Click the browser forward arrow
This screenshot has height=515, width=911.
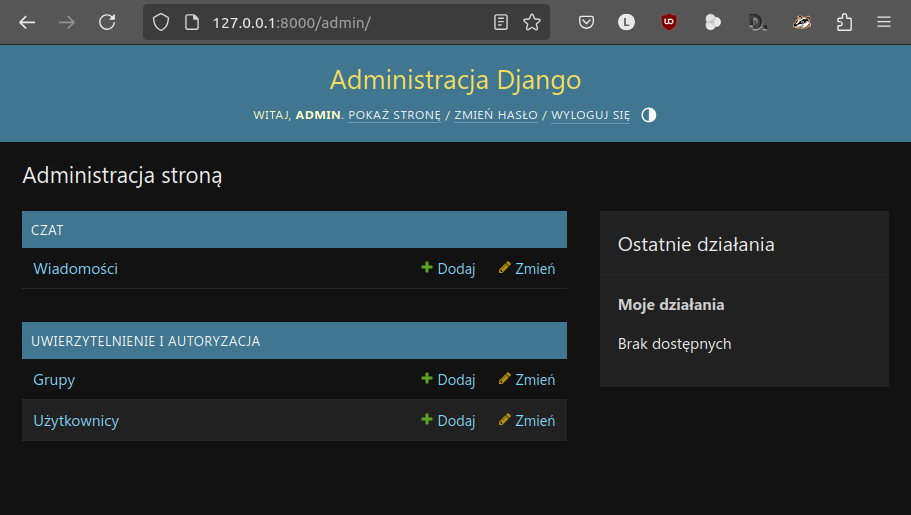click(x=67, y=23)
